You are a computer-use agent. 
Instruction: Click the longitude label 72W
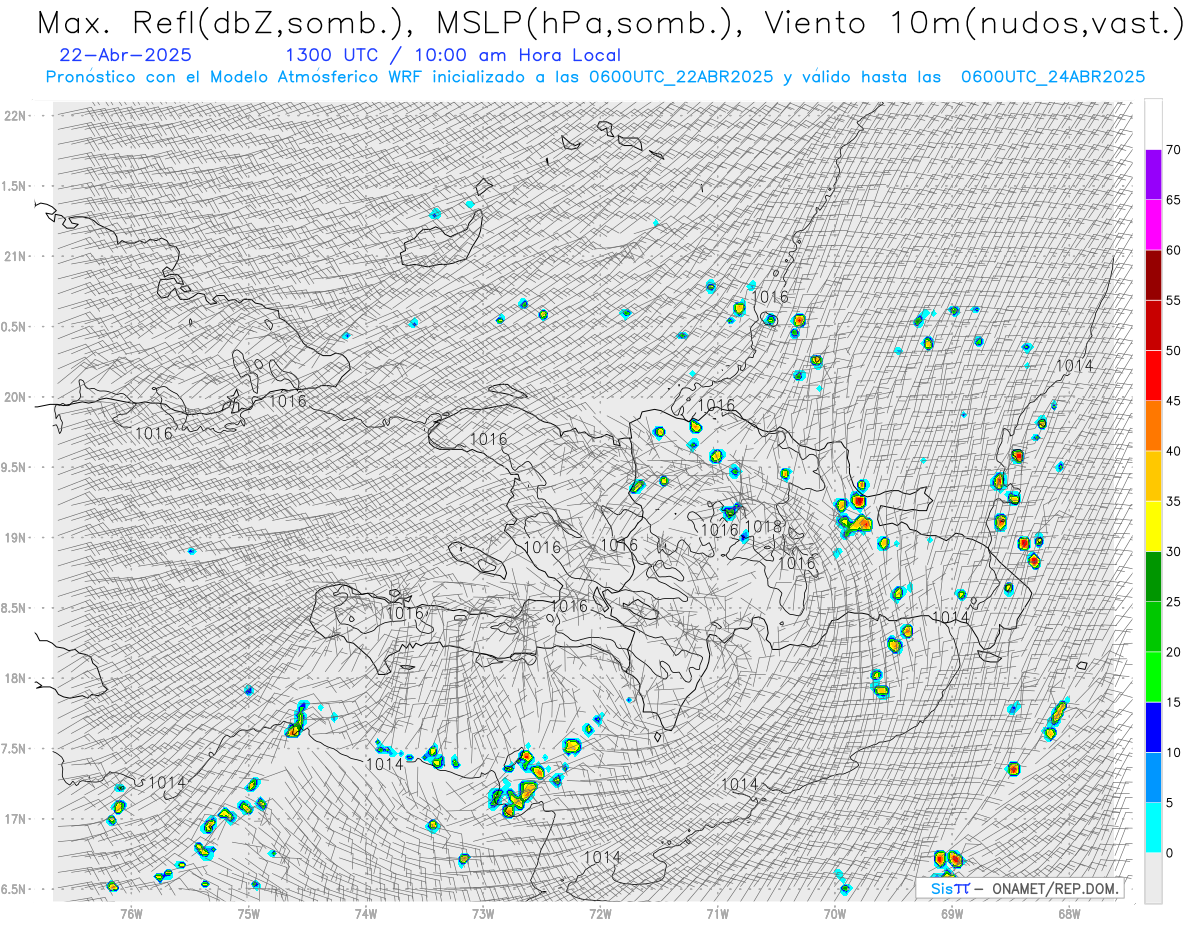click(x=600, y=913)
